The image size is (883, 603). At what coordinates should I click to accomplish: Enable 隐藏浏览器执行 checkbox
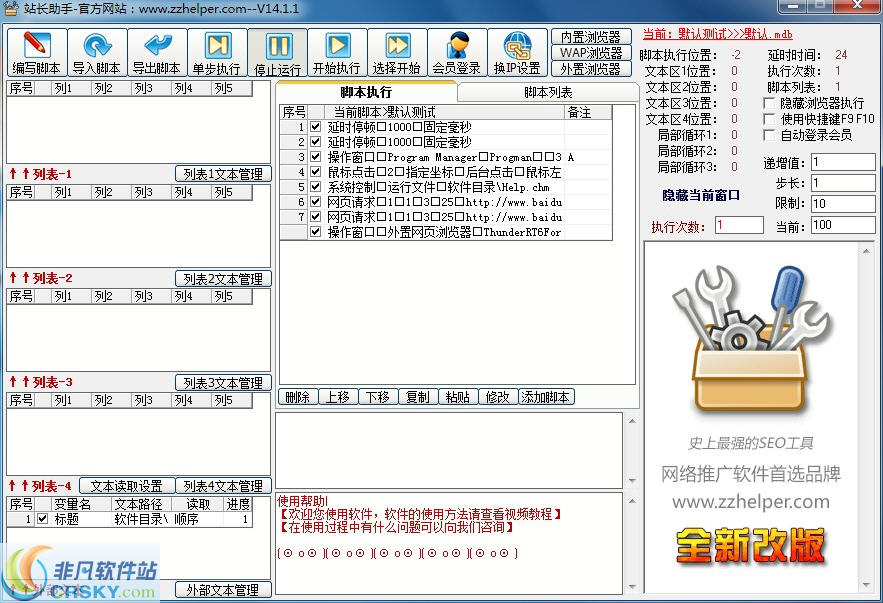[769, 104]
